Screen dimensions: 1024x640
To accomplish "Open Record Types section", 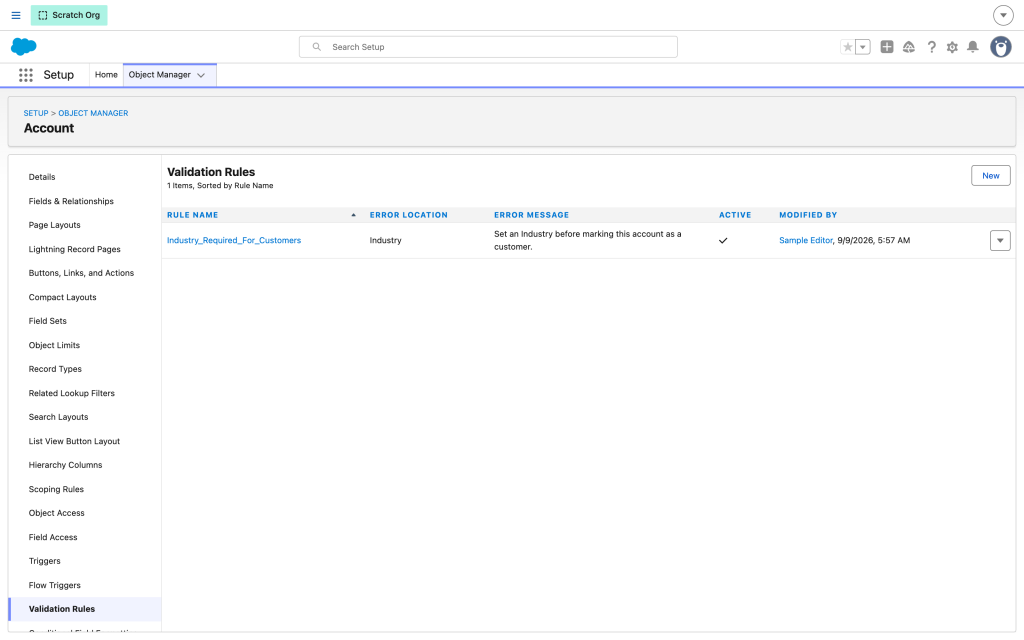I will 55,369.
